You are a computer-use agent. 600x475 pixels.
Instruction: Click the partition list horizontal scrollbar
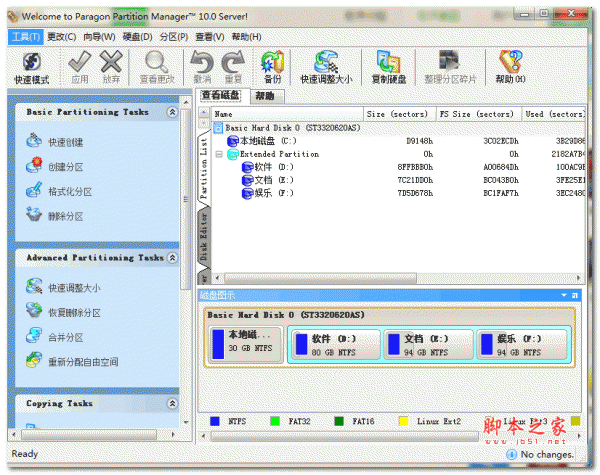coord(320,278)
